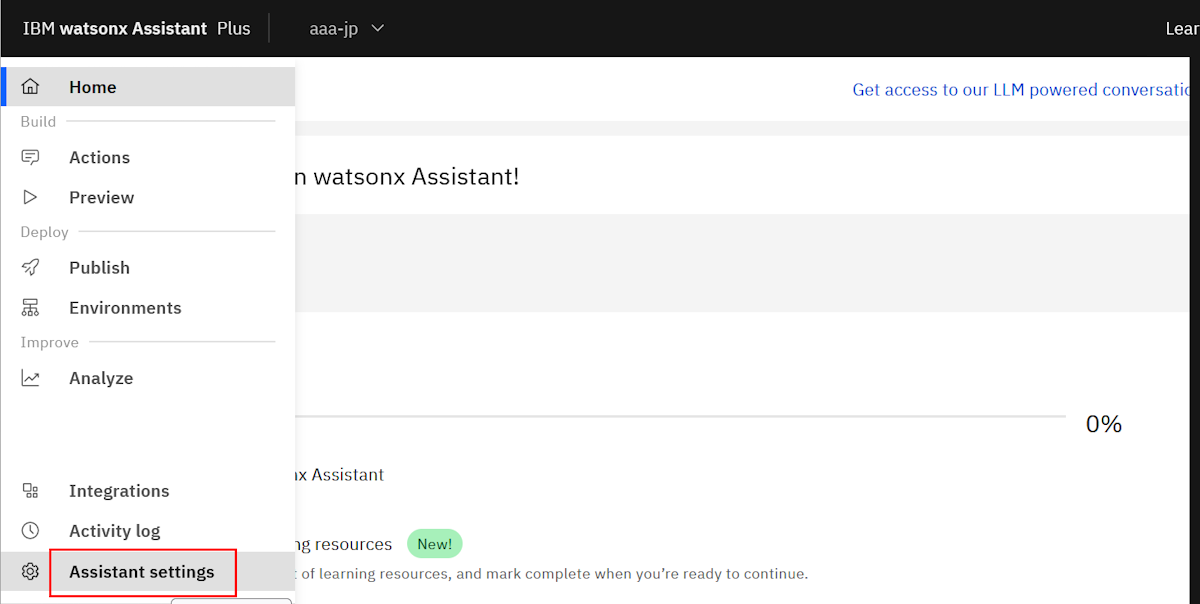
Task: Expand the aaa-jp assistant switcher chevron
Action: pyautogui.click(x=378, y=28)
